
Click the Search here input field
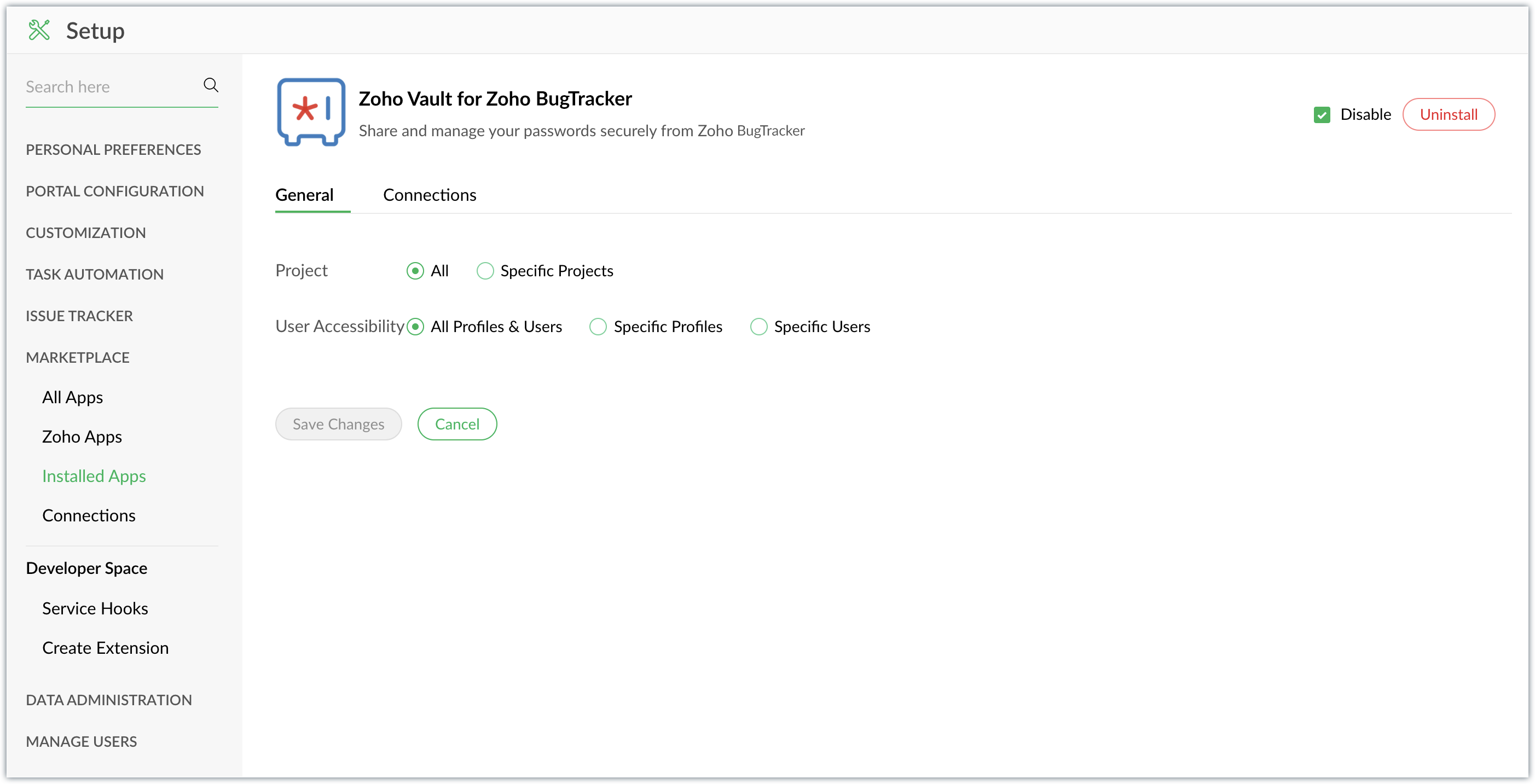point(110,87)
